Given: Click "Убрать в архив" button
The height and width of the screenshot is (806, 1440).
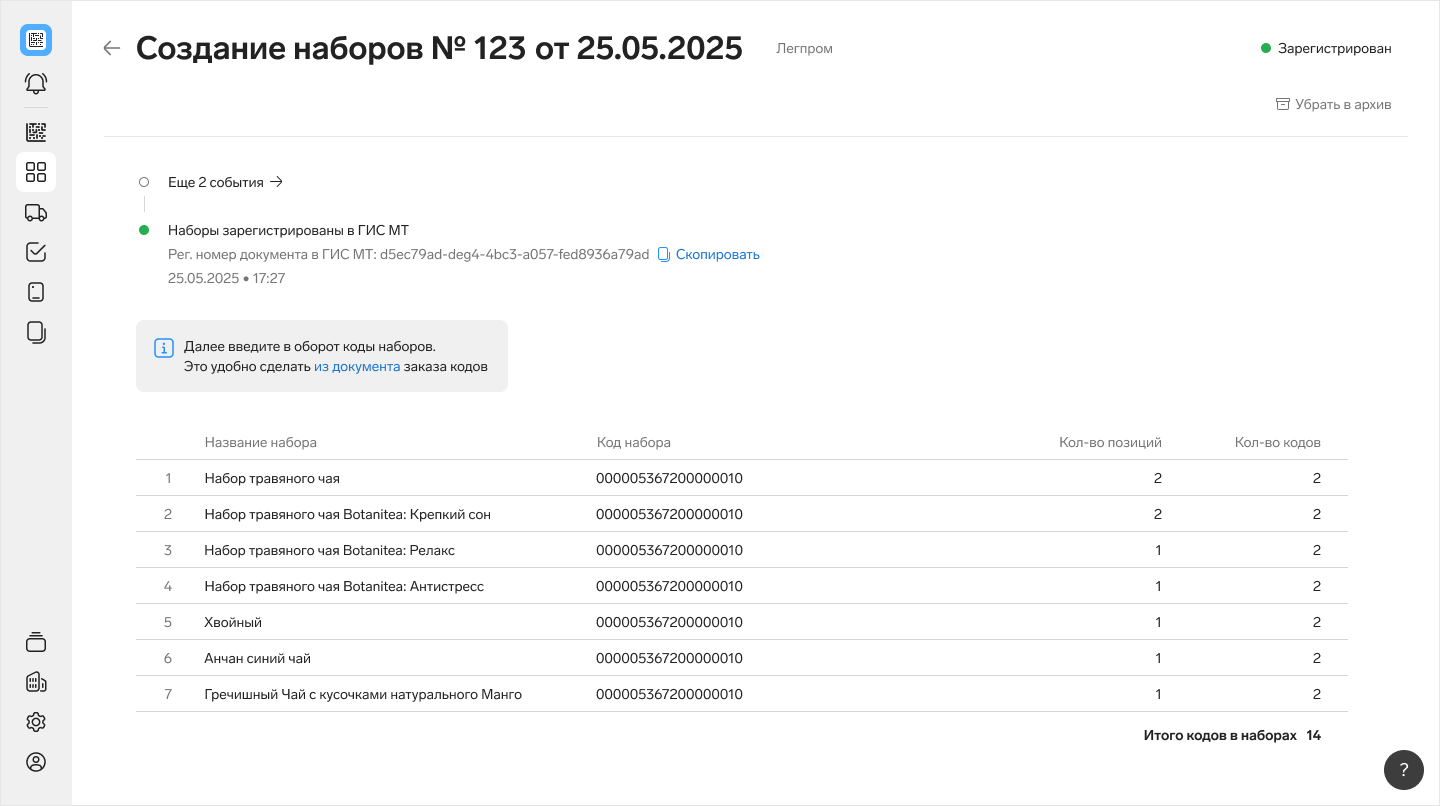Looking at the screenshot, I should [1333, 104].
